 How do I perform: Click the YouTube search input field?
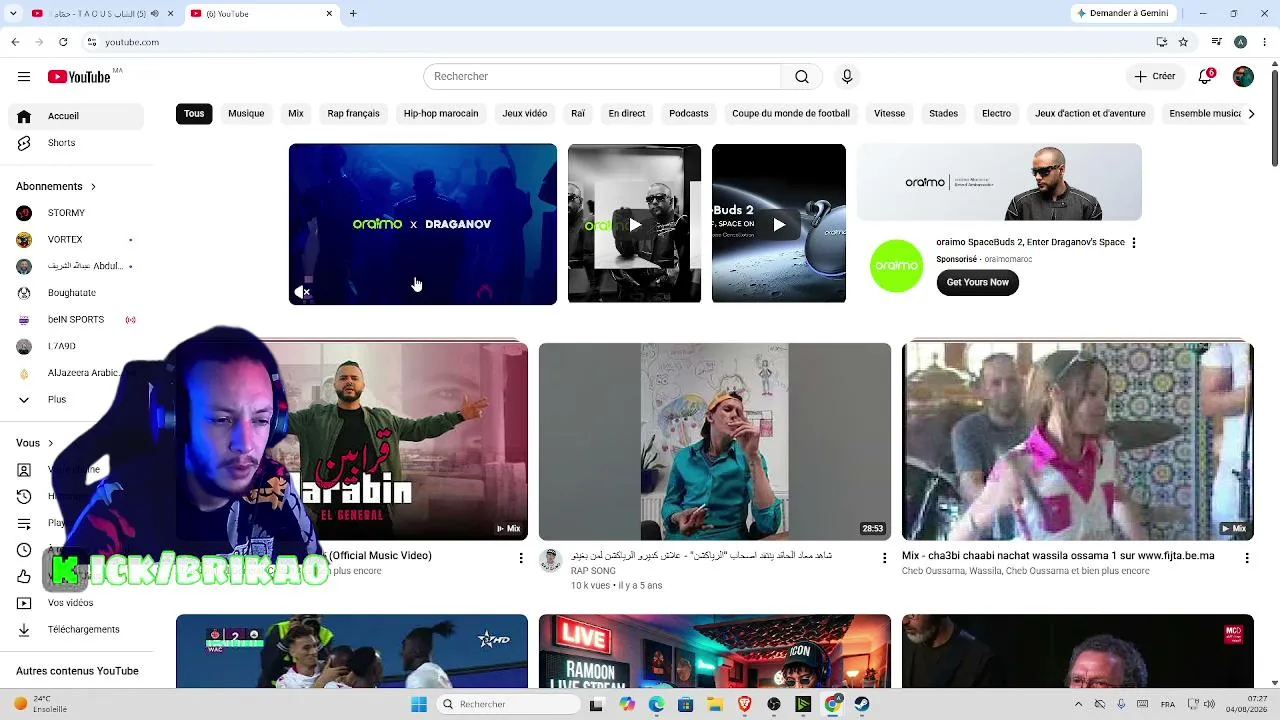(602, 77)
